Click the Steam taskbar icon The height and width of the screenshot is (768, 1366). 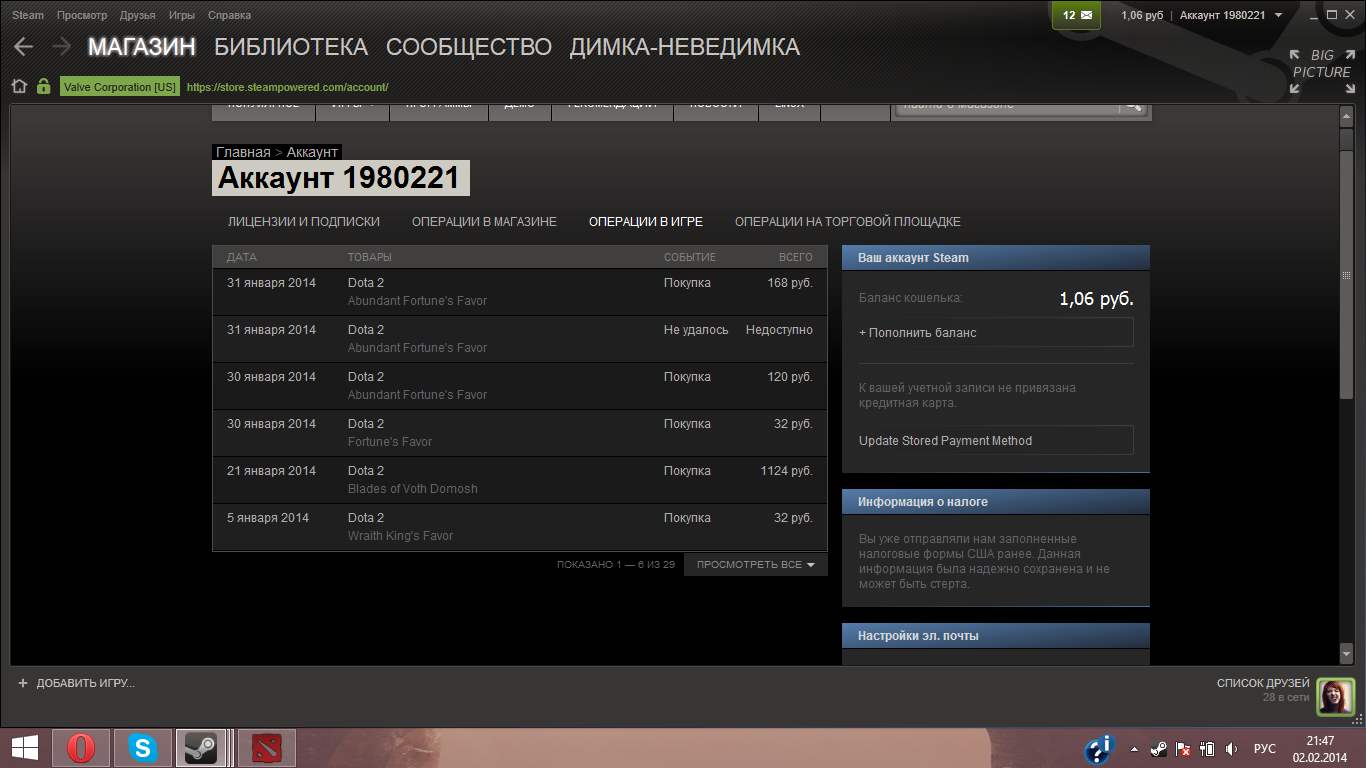(201, 748)
